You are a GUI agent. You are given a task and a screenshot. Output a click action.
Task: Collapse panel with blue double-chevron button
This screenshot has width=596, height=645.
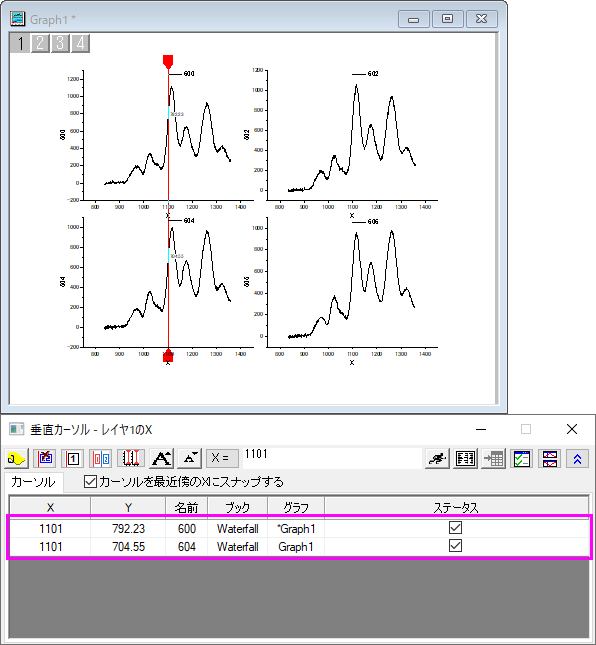(x=577, y=458)
